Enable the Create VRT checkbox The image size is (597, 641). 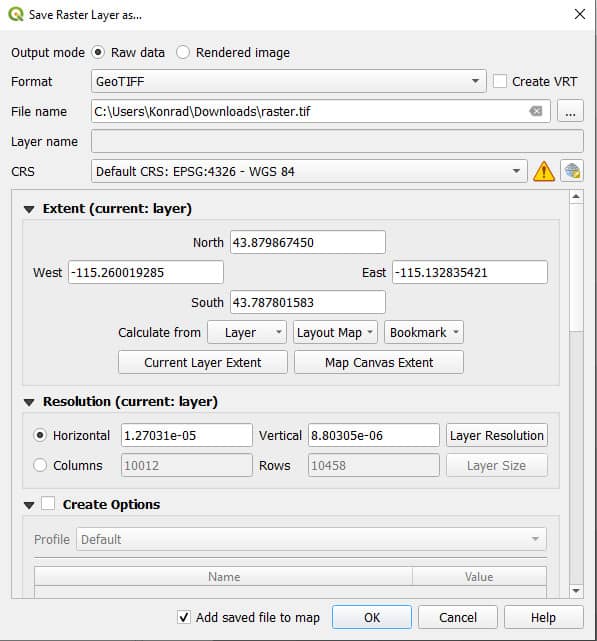point(500,81)
